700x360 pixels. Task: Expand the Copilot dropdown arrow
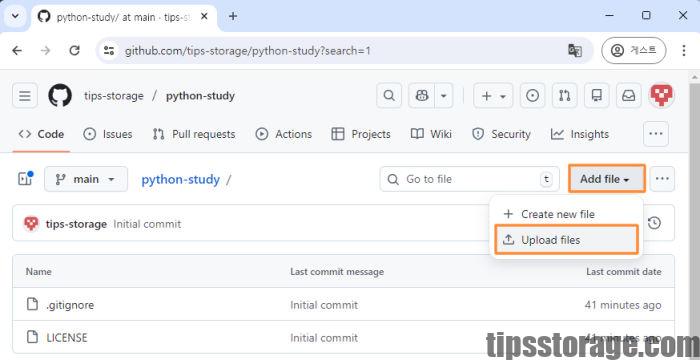click(x=443, y=96)
